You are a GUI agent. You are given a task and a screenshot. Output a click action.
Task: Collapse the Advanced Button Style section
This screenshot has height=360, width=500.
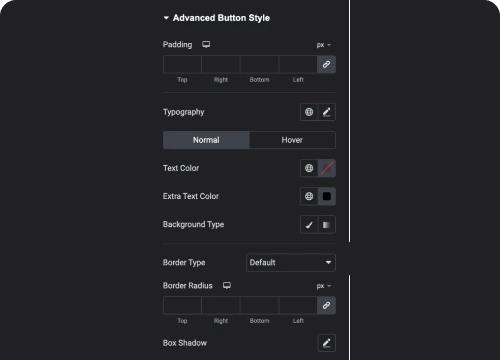(x=166, y=18)
